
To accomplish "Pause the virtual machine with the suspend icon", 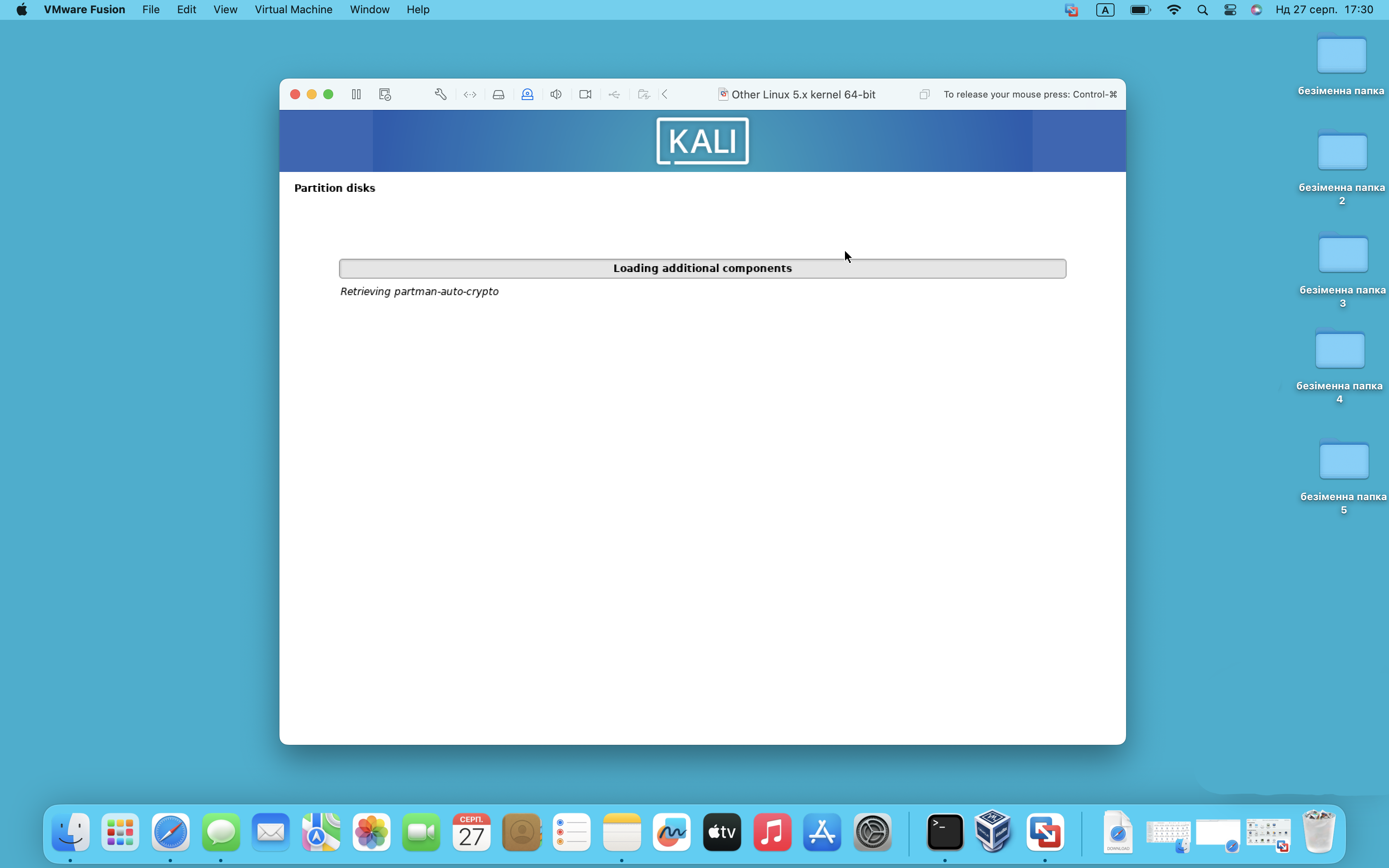I will 356,94.
